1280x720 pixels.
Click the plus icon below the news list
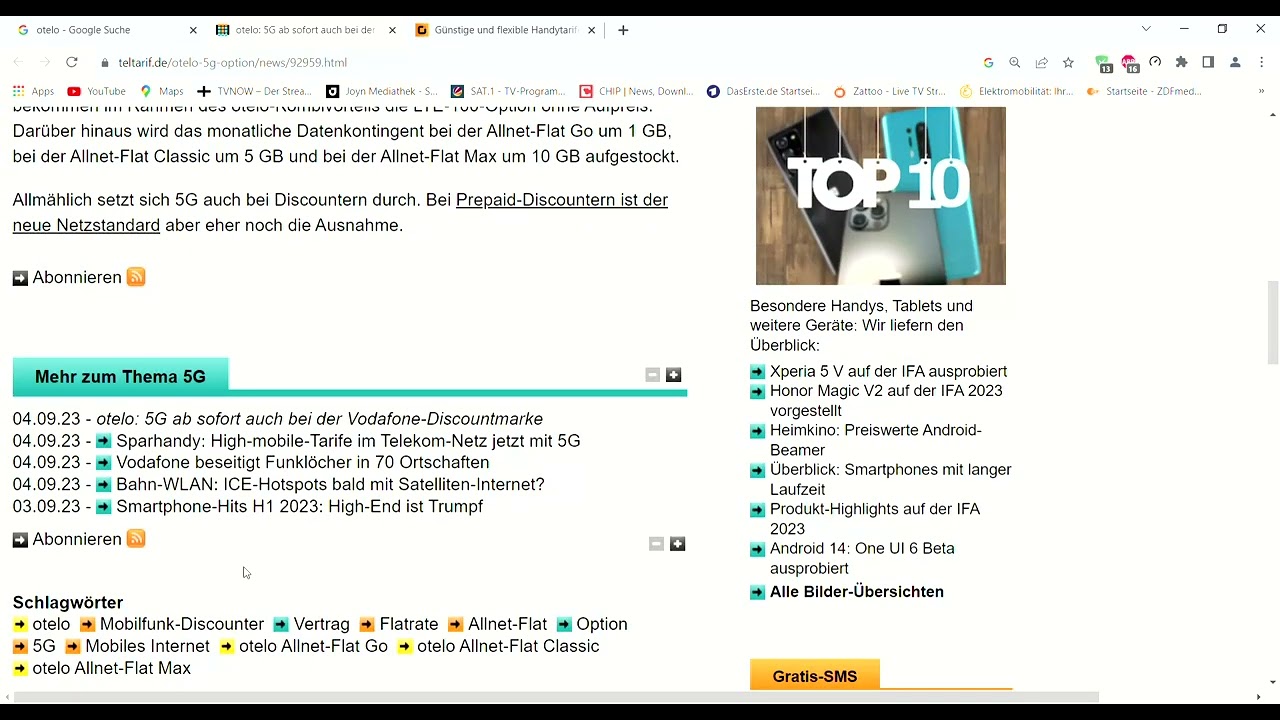click(x=677, y=544)
